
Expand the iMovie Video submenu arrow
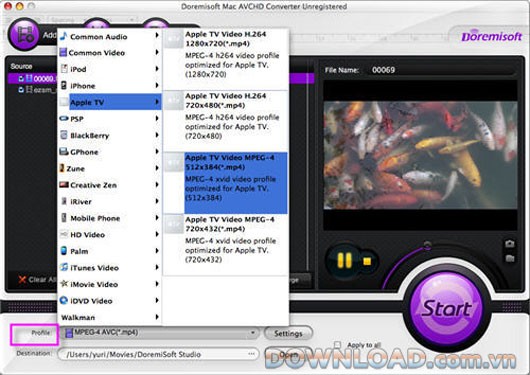pyautogui.click(x=157, y=284)
